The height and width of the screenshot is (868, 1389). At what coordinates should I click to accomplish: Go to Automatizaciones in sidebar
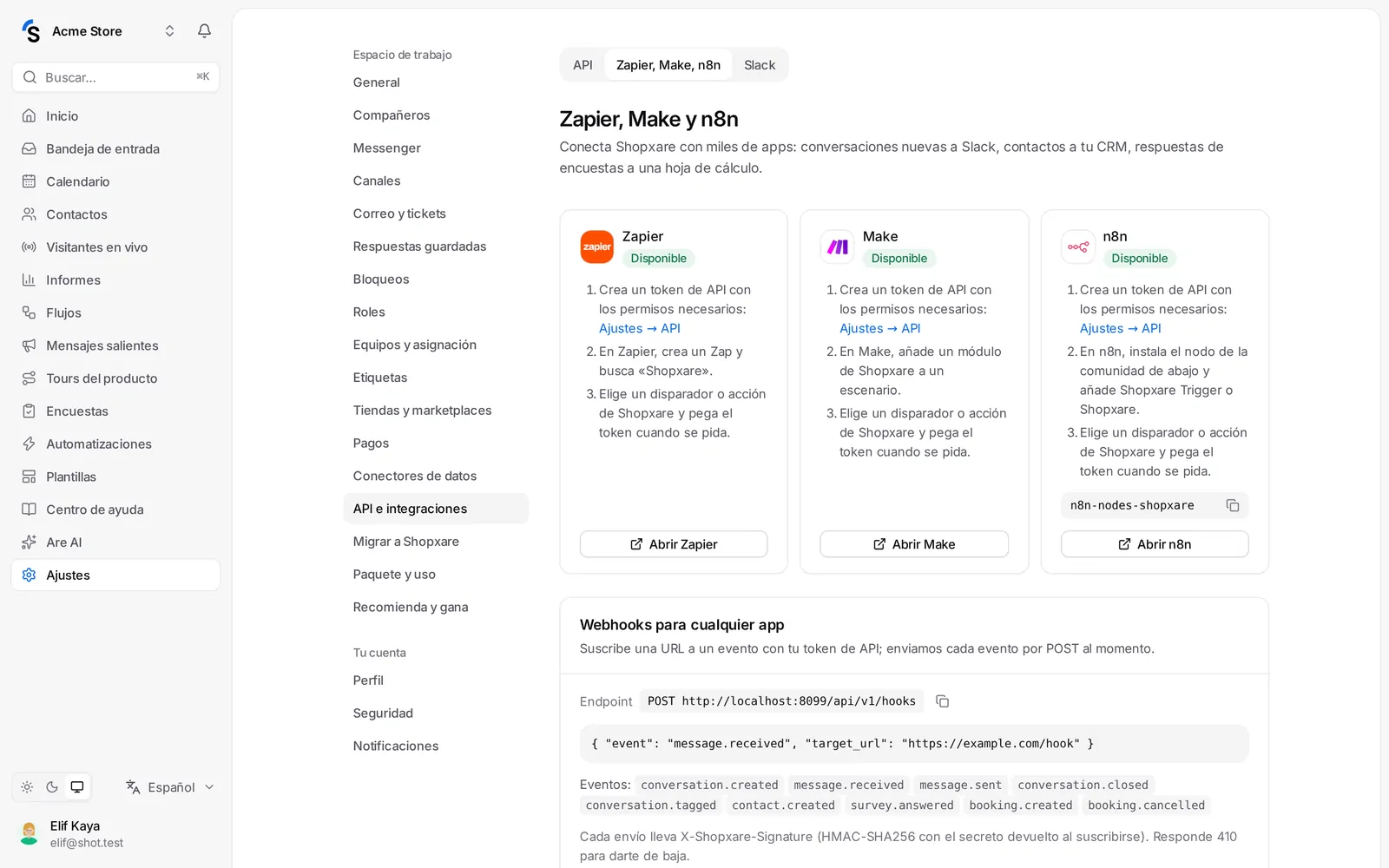[115, 444]
